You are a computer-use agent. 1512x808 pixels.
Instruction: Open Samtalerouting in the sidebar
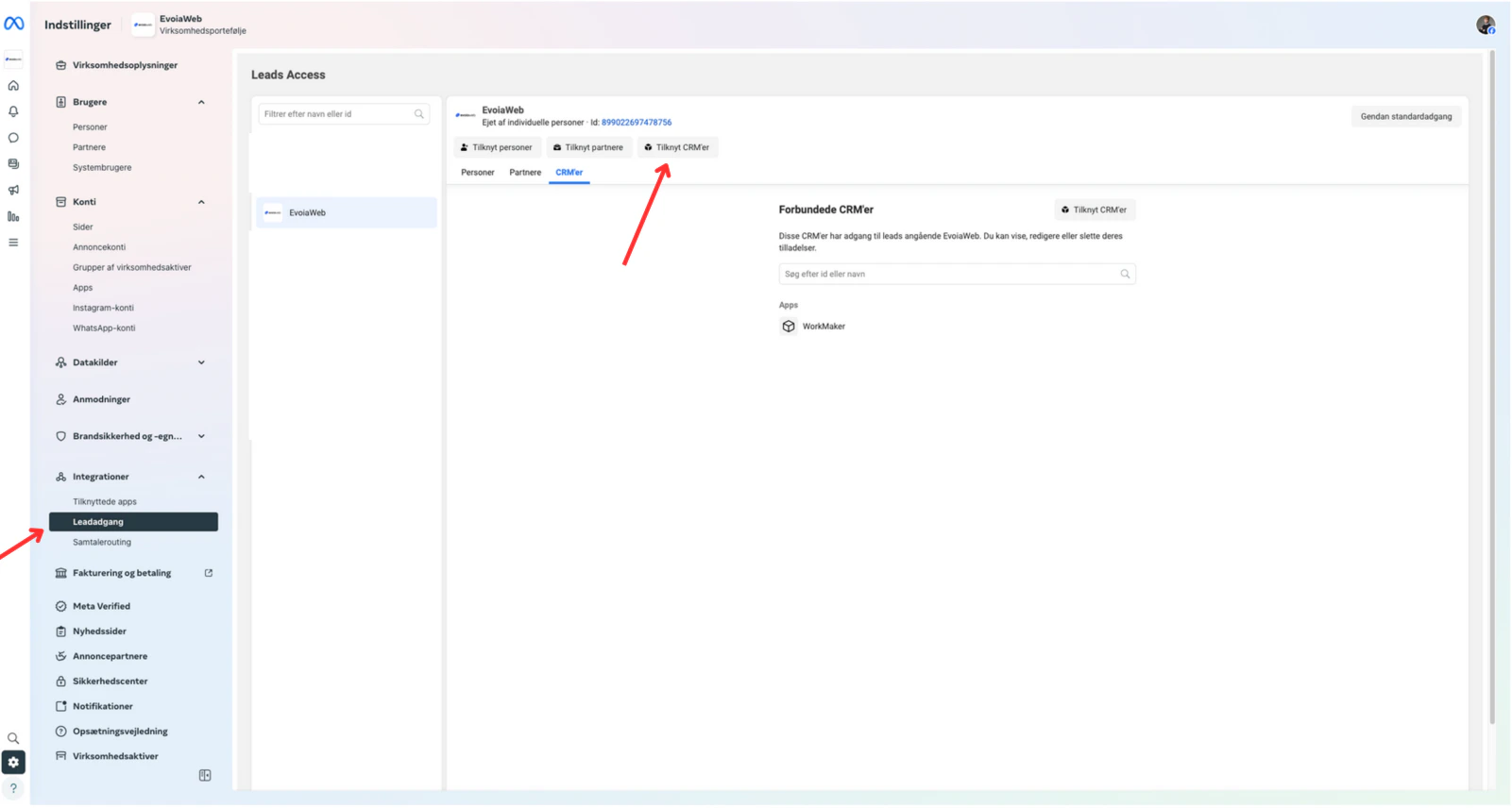(x=102, y=543)
